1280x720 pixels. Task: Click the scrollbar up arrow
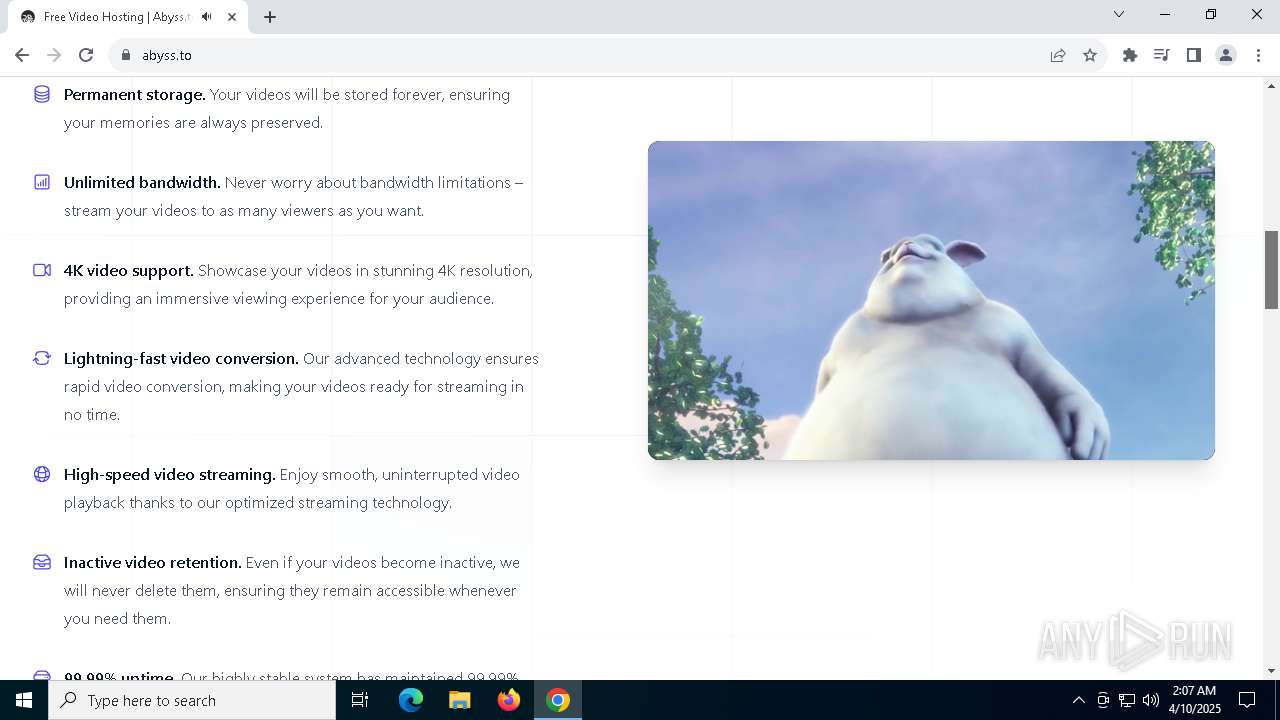click(1271, 85)
